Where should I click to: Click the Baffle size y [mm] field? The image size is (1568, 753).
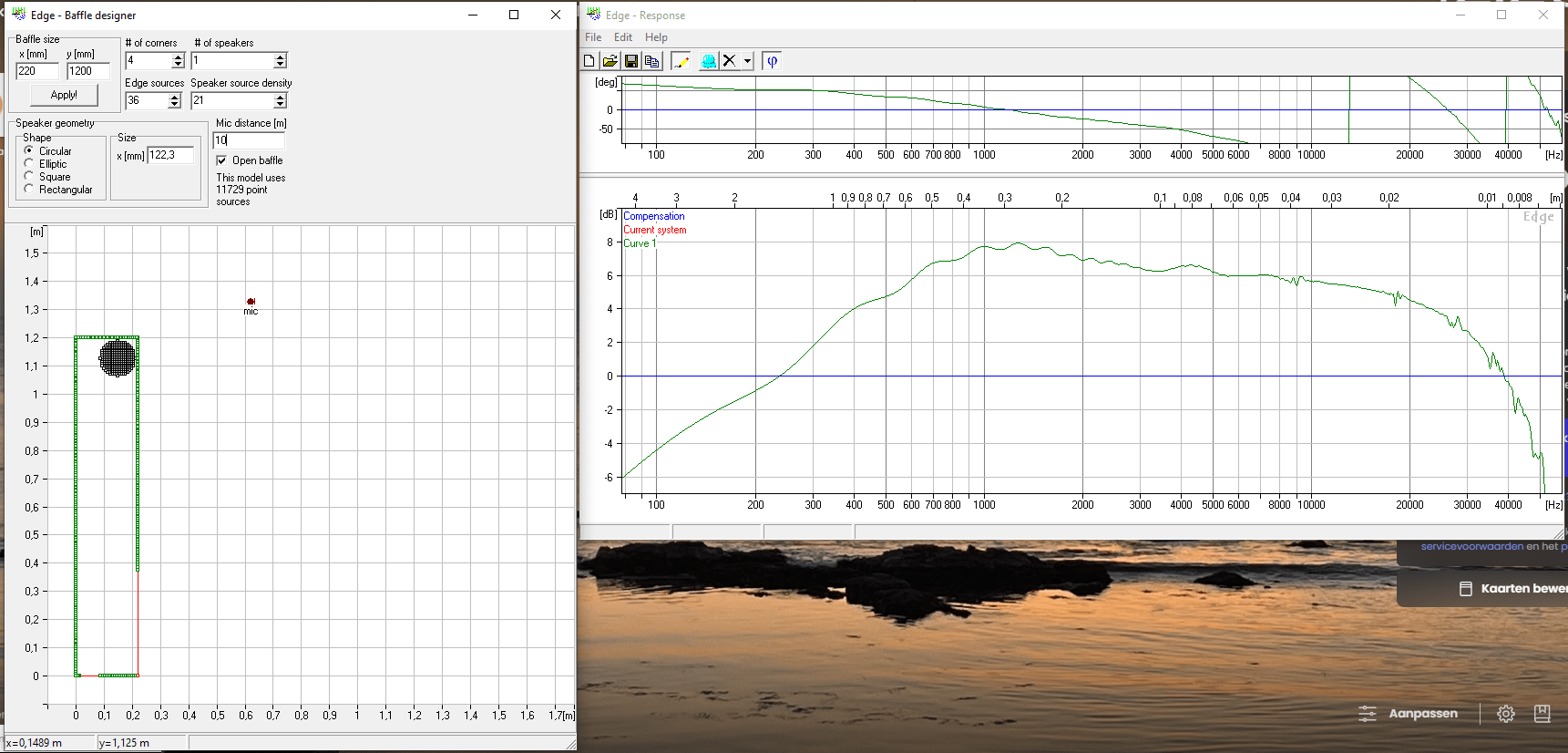(x=88, y=71)
